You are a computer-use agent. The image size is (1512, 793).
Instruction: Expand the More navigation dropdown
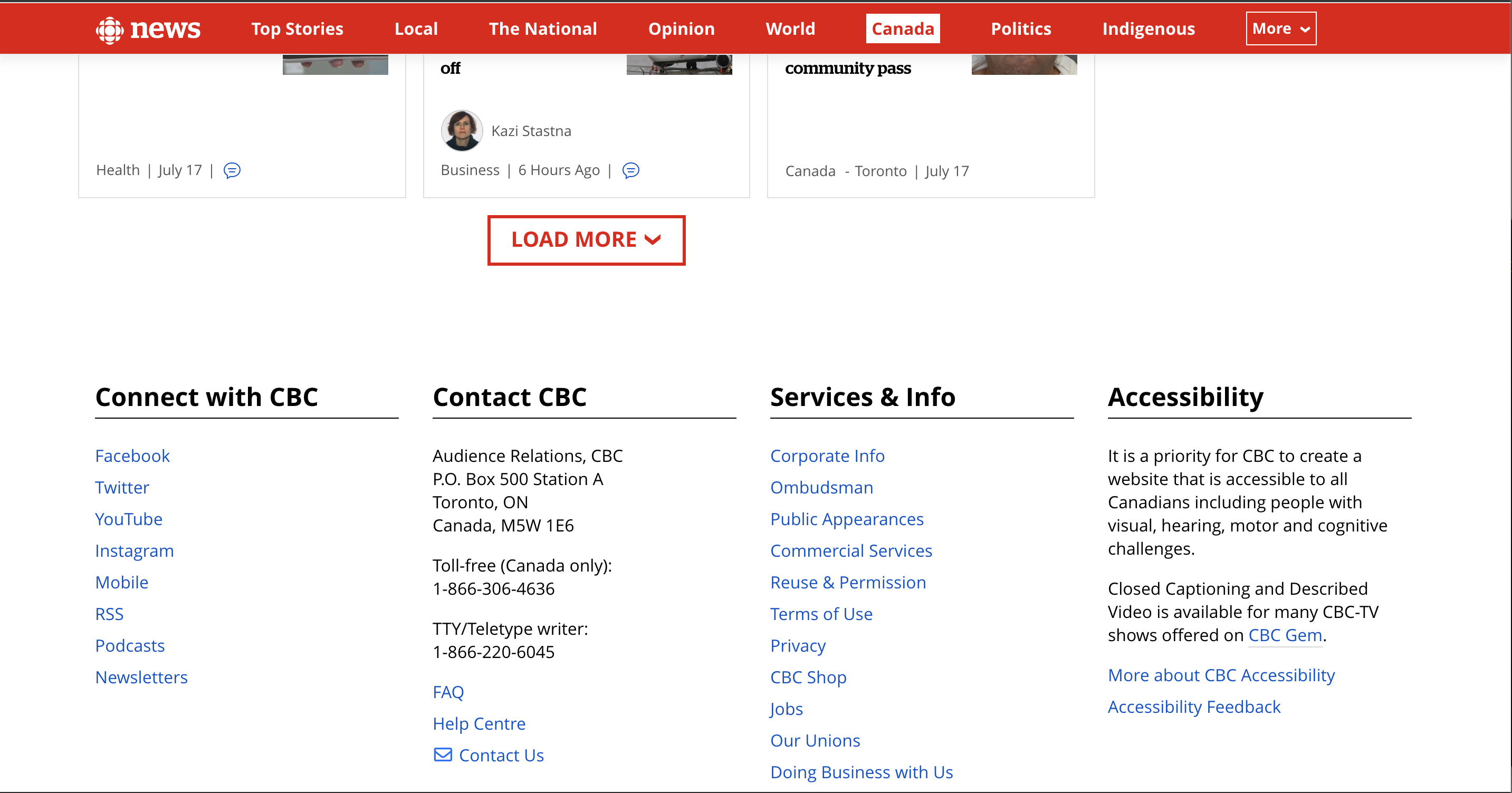click(1281, 29)
